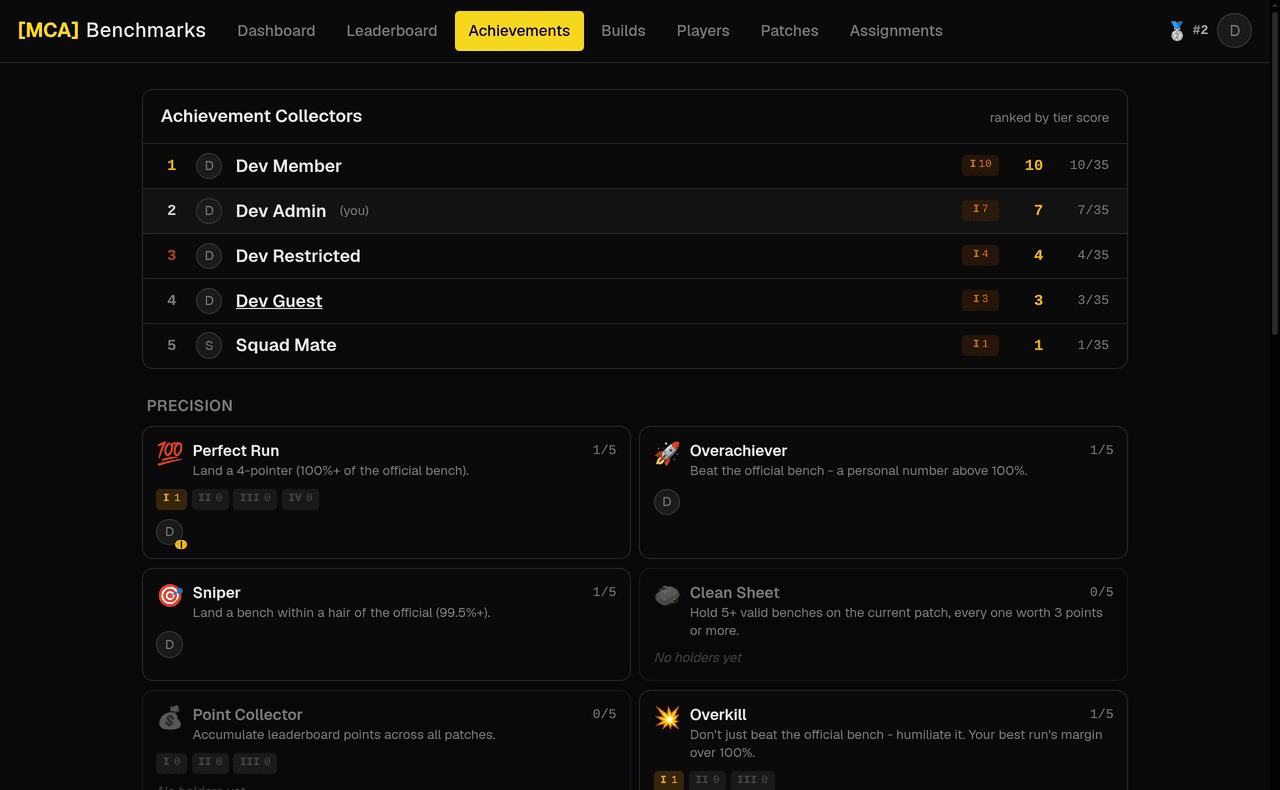This screenshot has height=790, width=1280.
Task: Select Perfect Run tier IV 0 badge
Action: pyautogui.click(x=300, y=498)
